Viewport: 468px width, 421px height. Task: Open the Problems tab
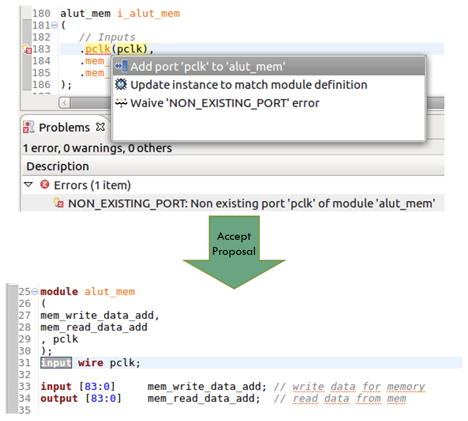pos(64,127)
